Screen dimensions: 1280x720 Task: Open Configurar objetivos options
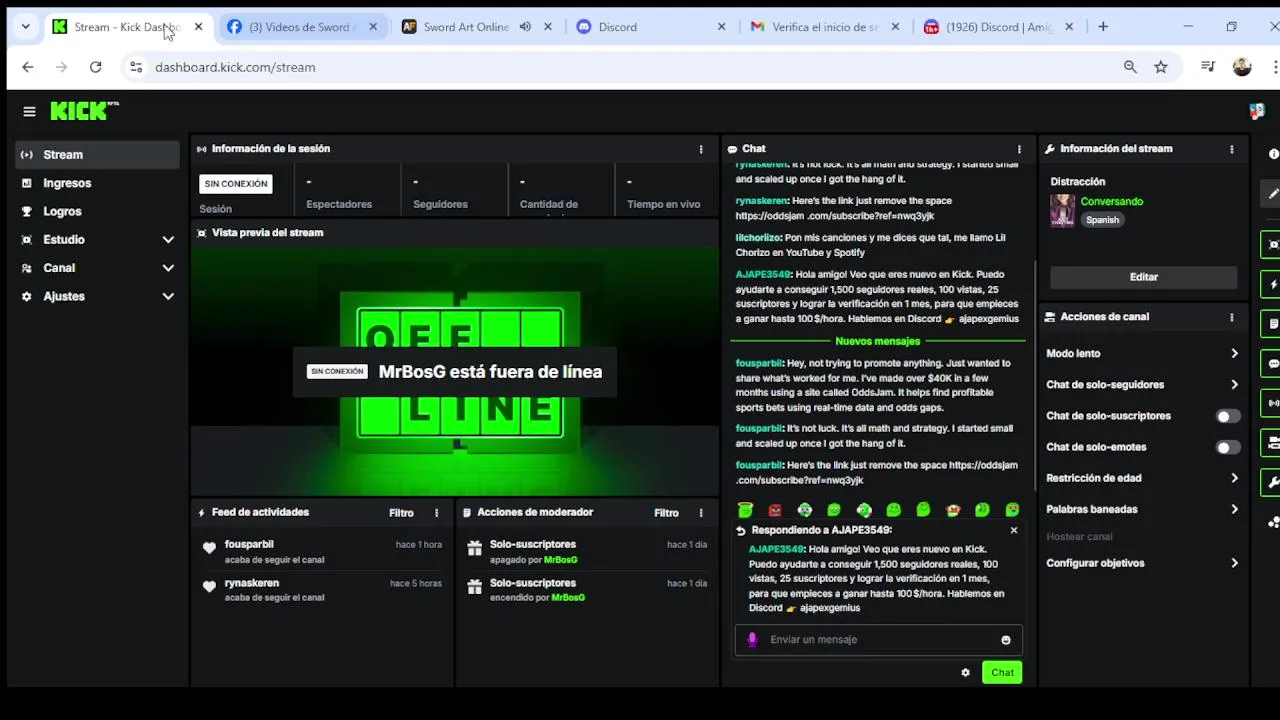click(1142, 563)
